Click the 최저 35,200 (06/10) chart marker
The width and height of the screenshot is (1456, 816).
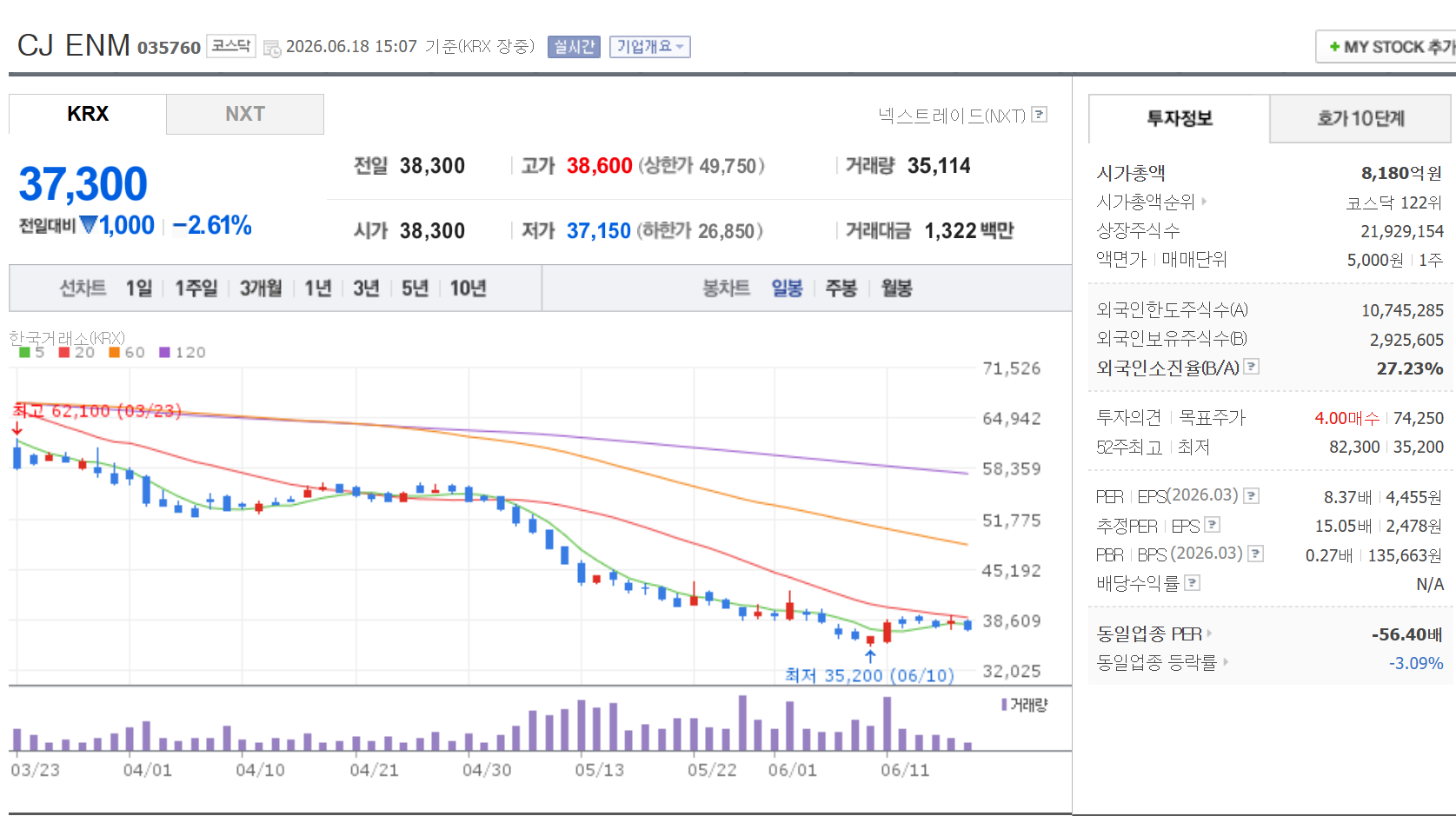pyautogui.click(x=869, y=675)
